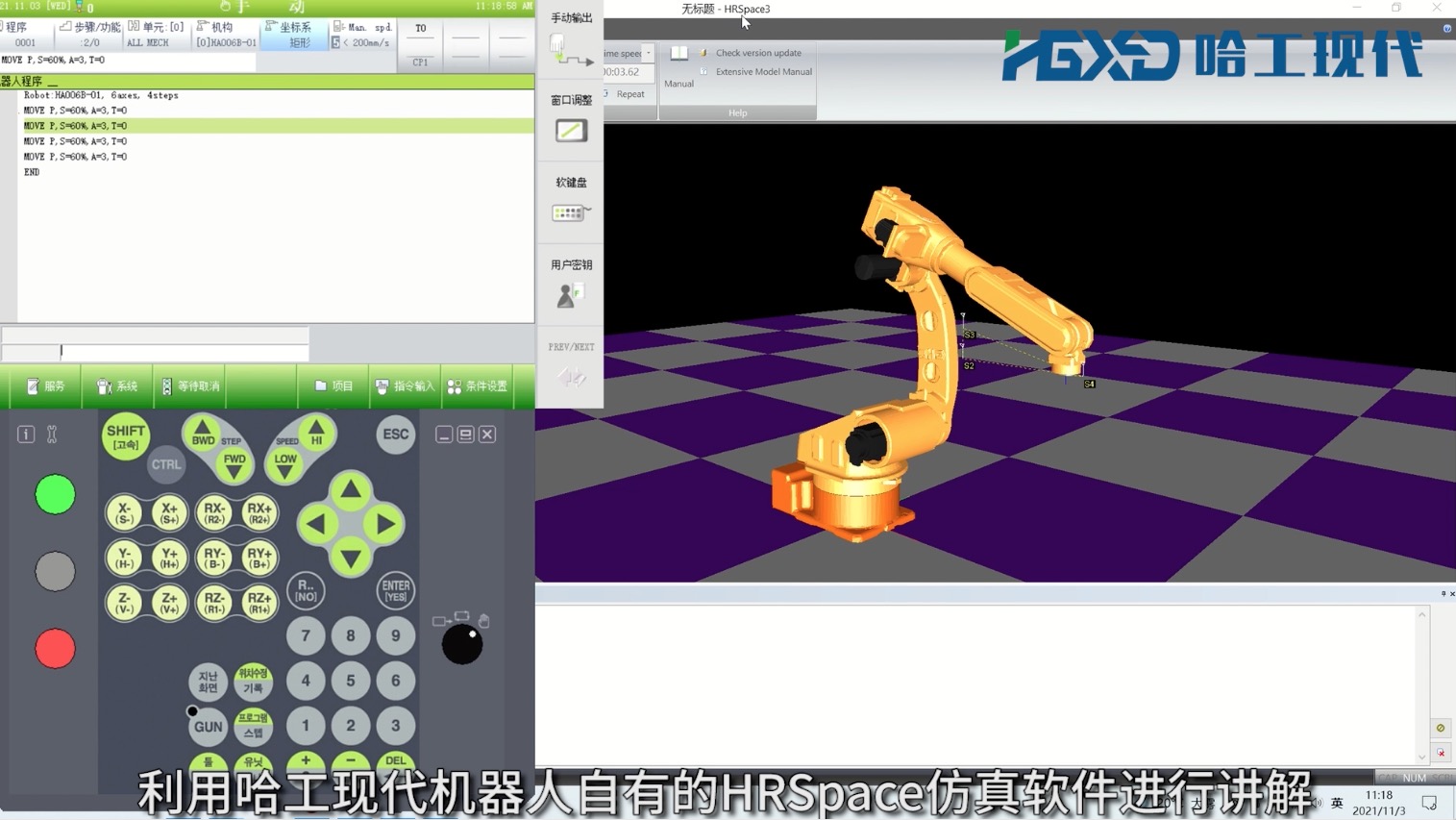Open the 系统 system softkey
This screenshot has height=820, width=1456.
[117, 386]
